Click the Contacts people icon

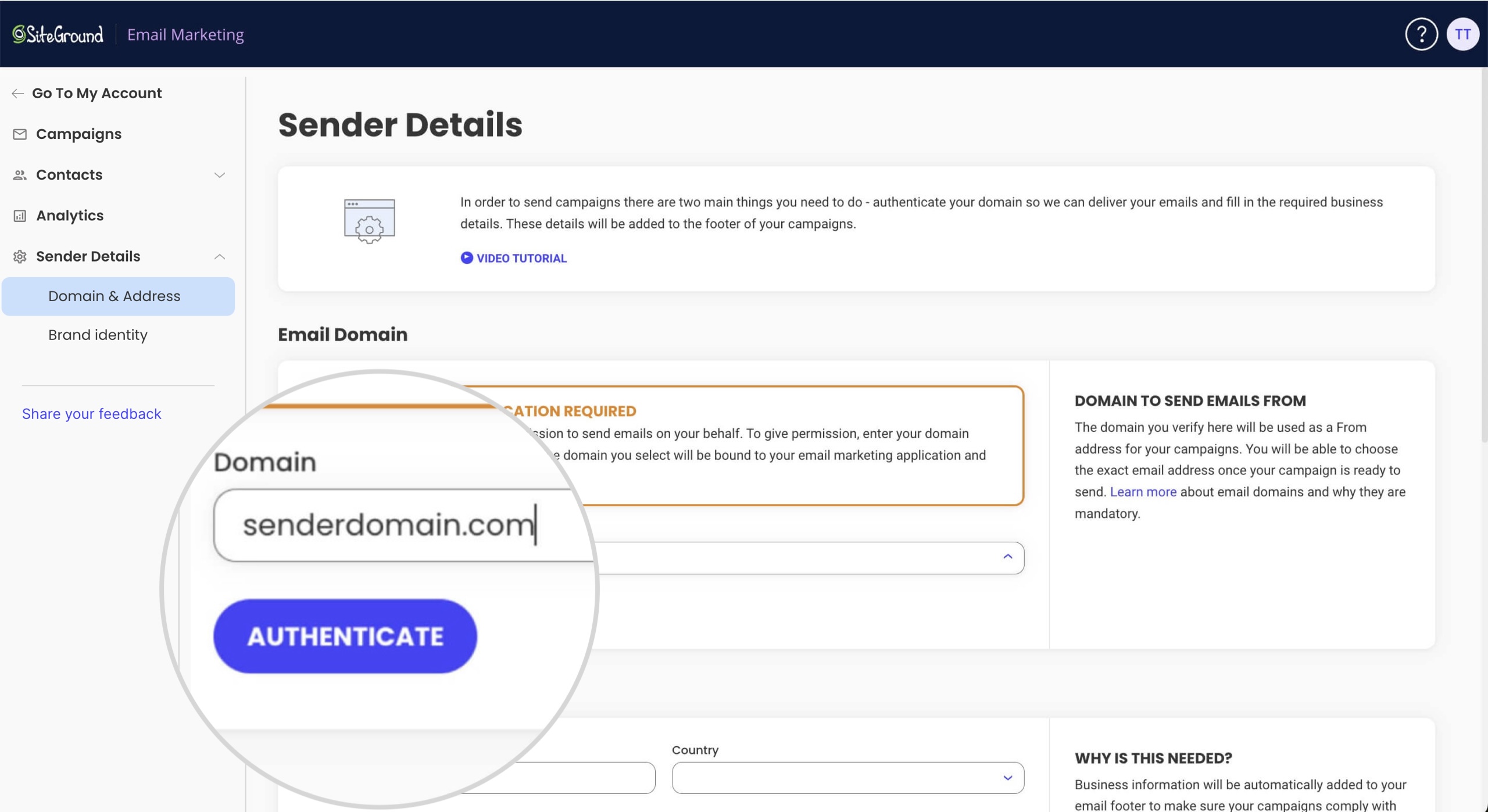coord(18,174)
